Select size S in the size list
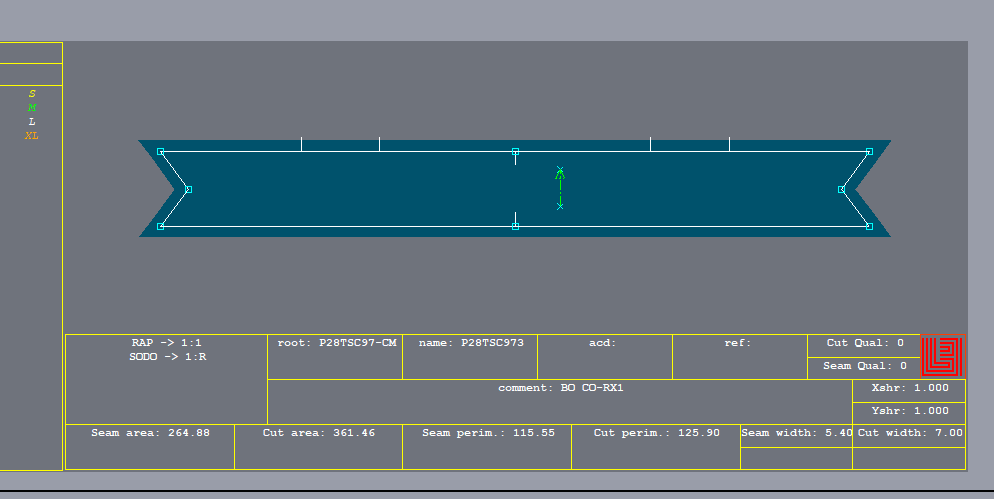 coord(32,94)
